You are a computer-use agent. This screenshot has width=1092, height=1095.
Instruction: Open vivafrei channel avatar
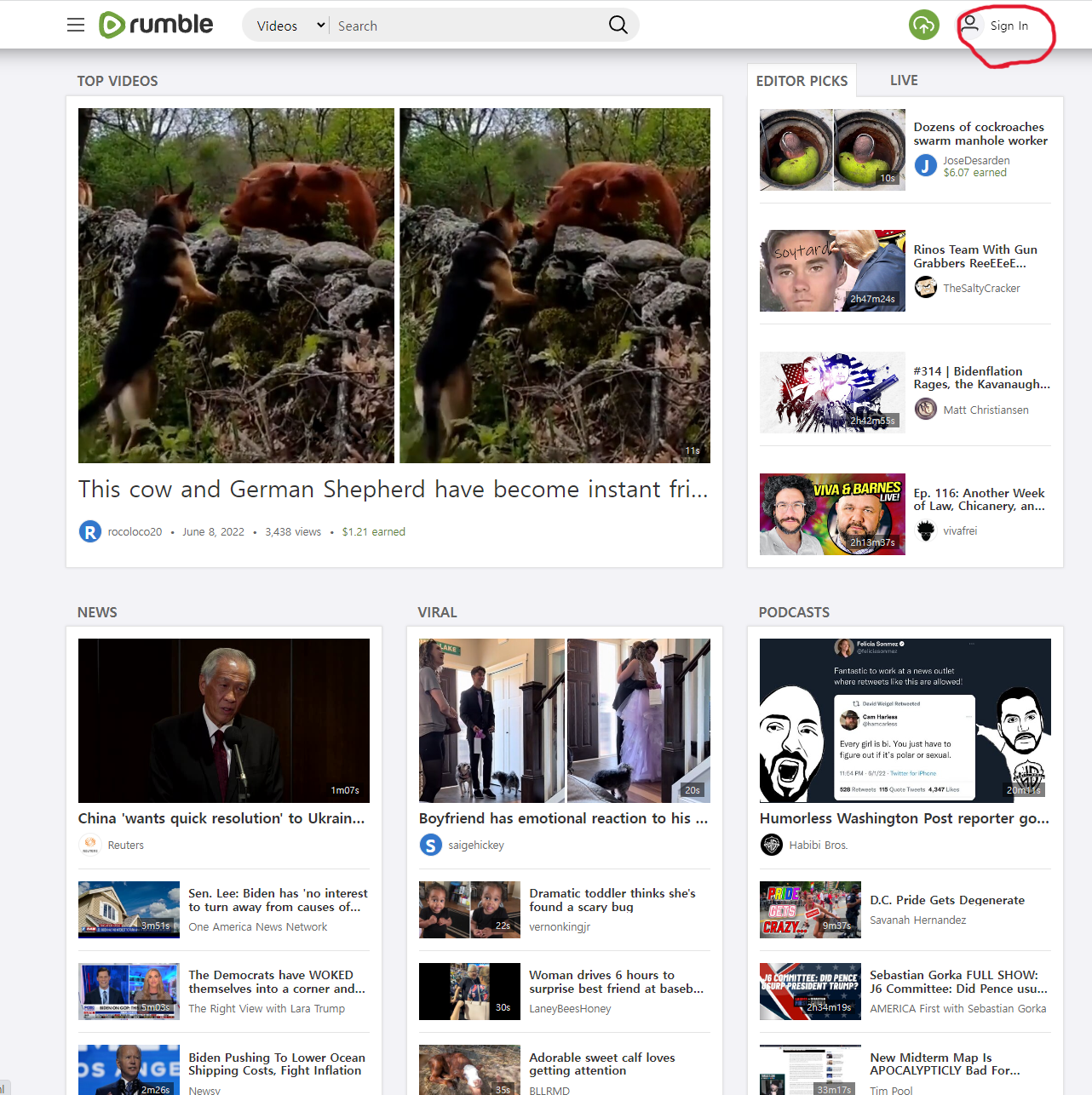pos(926,530)
